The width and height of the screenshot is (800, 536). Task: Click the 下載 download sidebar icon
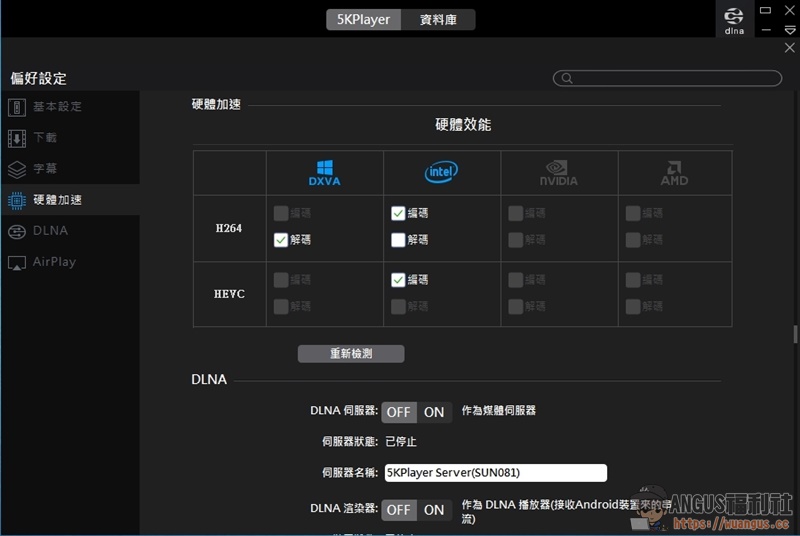point(17,138)
